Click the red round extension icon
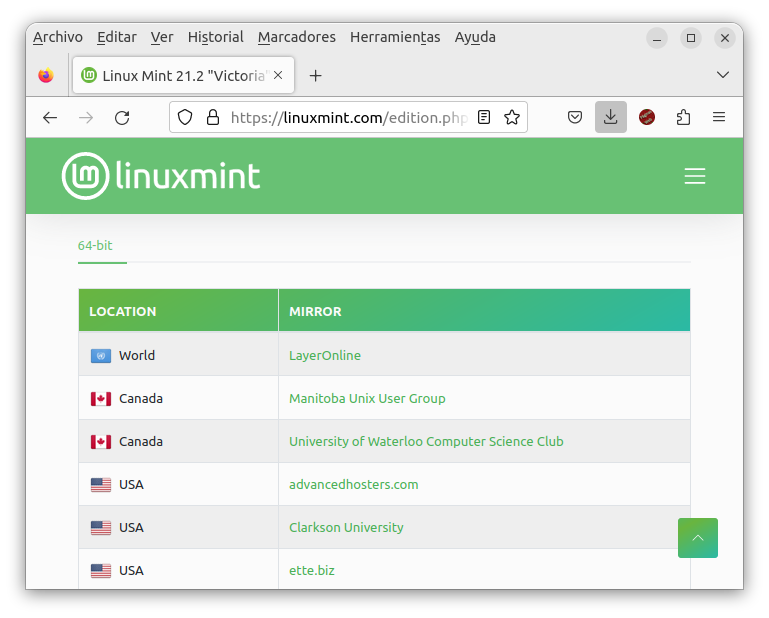The width and height of the screenshot is (769, 618). (647, 117)
